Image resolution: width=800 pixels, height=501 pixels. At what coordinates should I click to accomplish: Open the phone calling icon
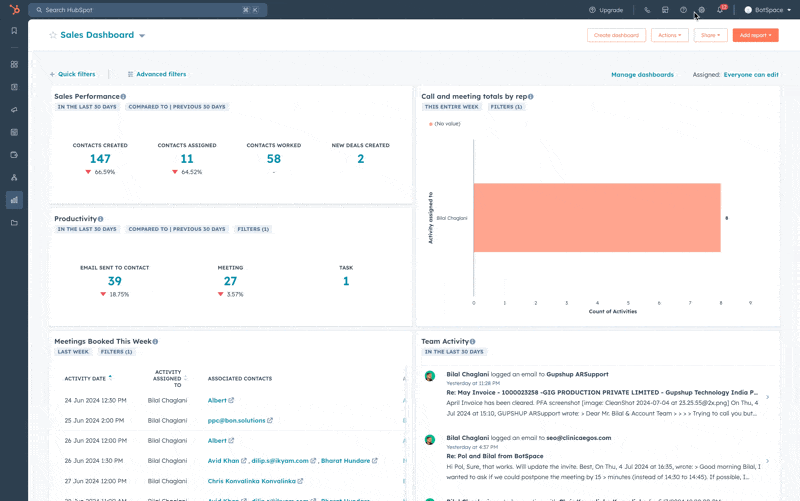(647, 10)
